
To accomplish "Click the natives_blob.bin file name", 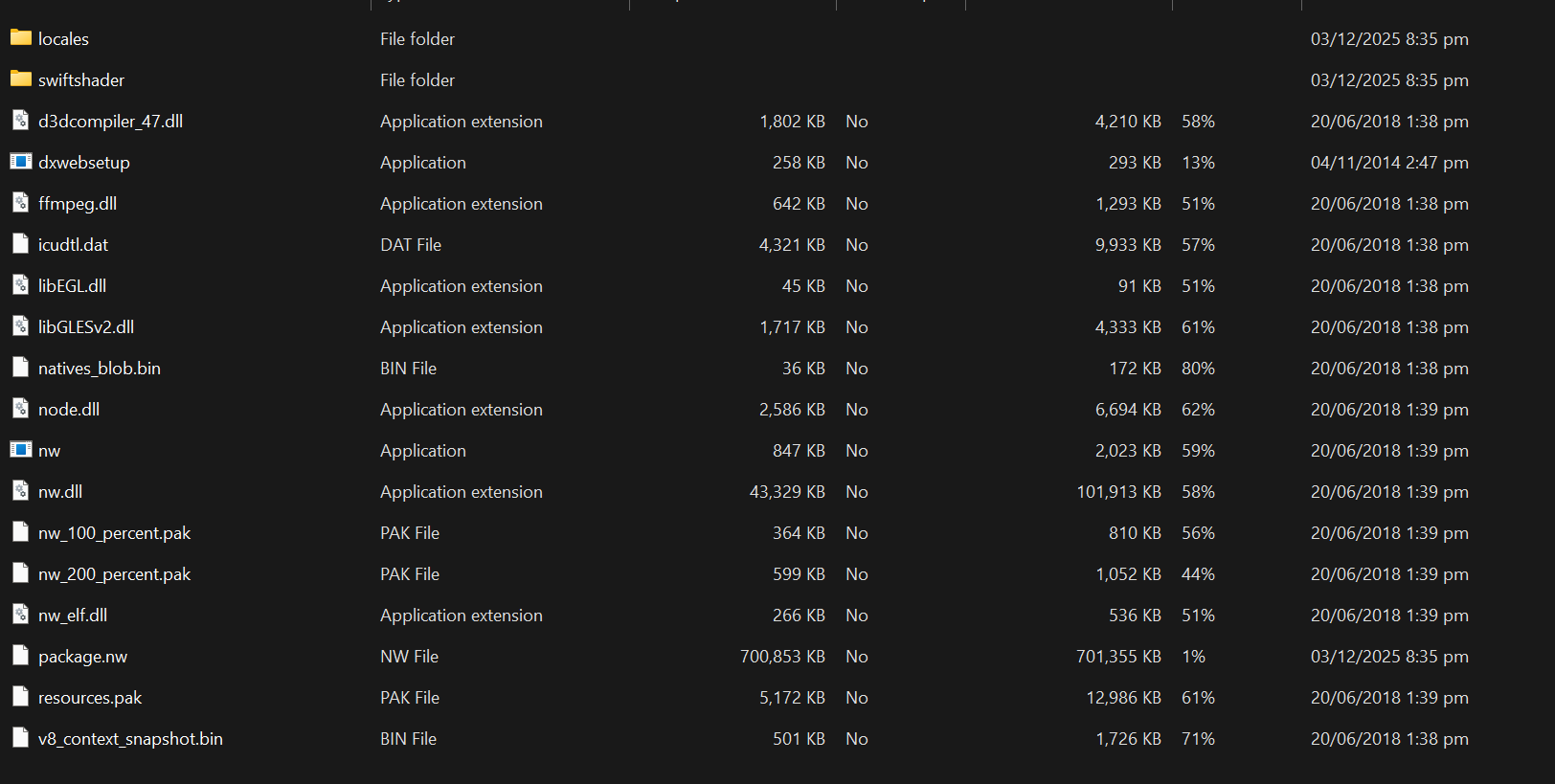I will (100, 369).
